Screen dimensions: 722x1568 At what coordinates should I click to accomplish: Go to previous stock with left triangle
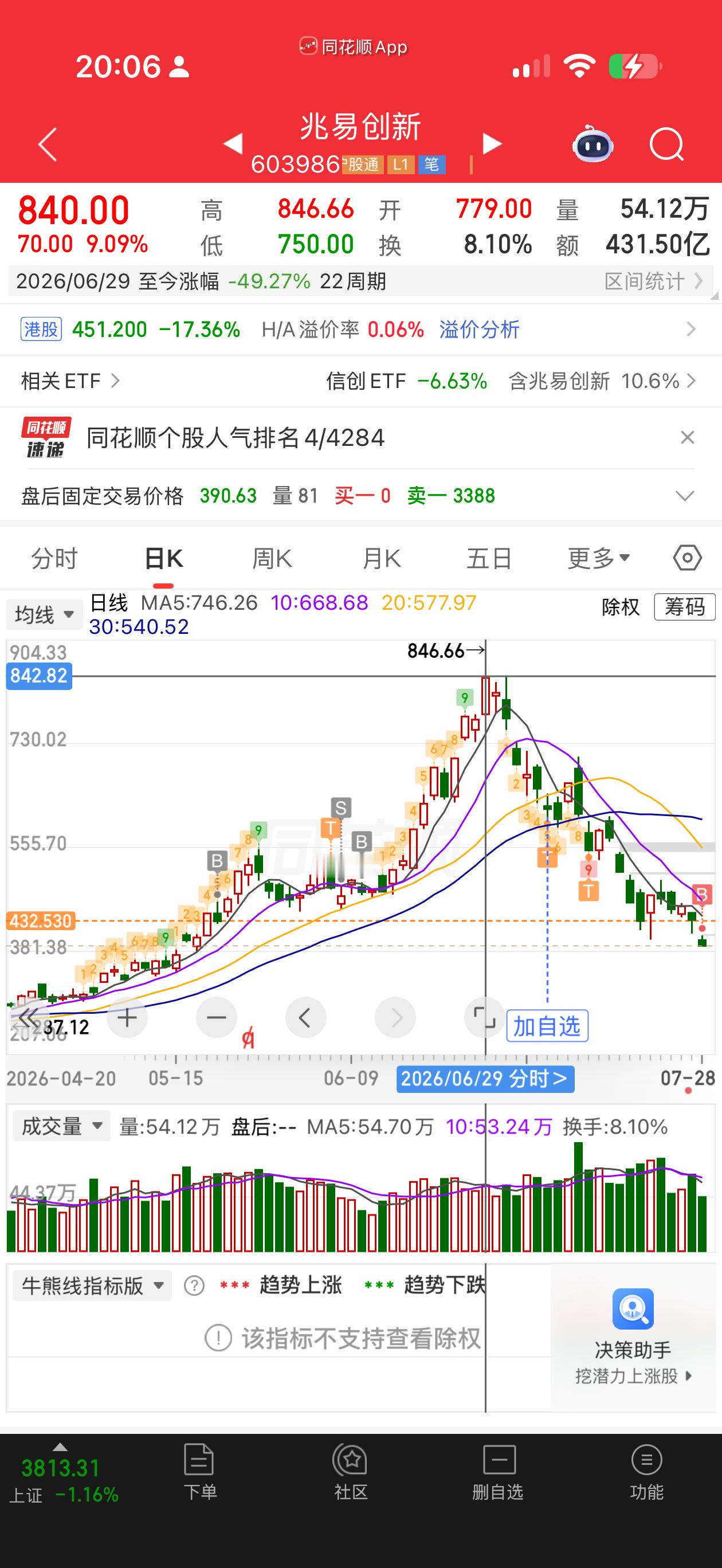[x=233, y=144]
